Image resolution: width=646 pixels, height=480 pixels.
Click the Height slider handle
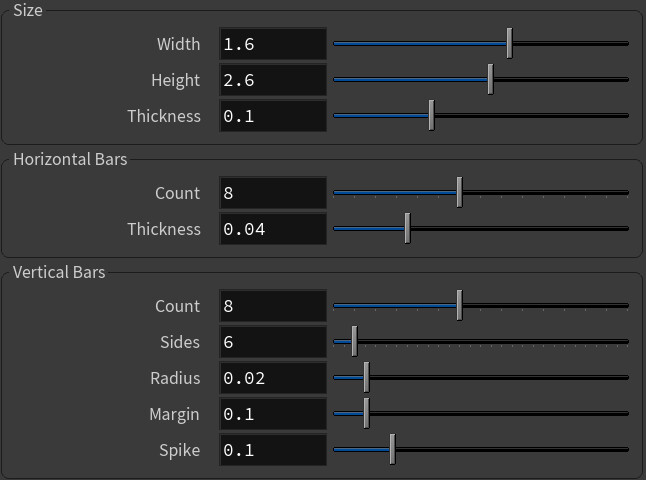tap(490, 79)
